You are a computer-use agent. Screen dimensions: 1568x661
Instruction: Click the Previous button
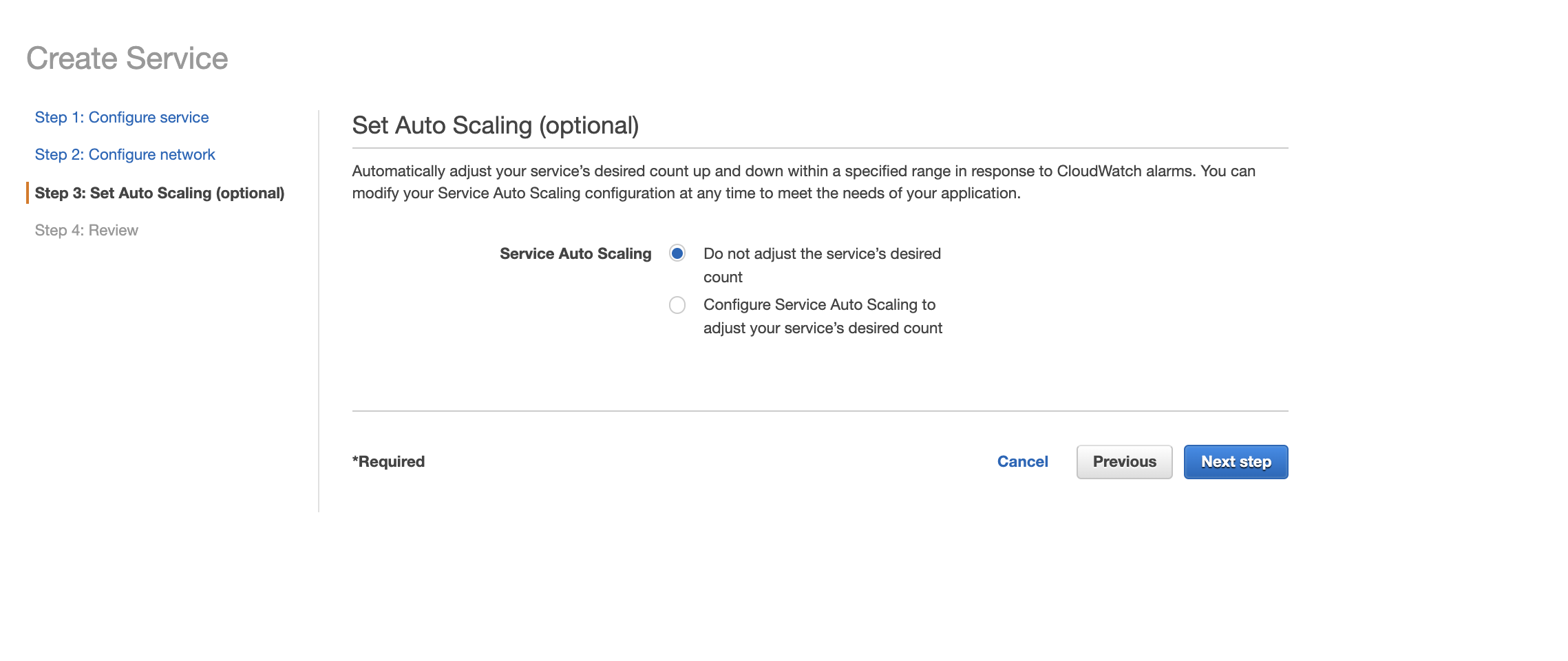pyautogui.click(x=1124, y=461)
